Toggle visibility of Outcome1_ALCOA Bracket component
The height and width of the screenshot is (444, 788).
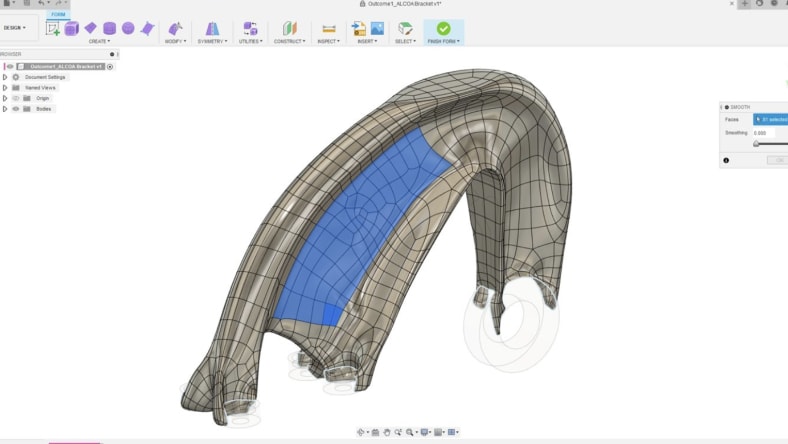(10, 66)
